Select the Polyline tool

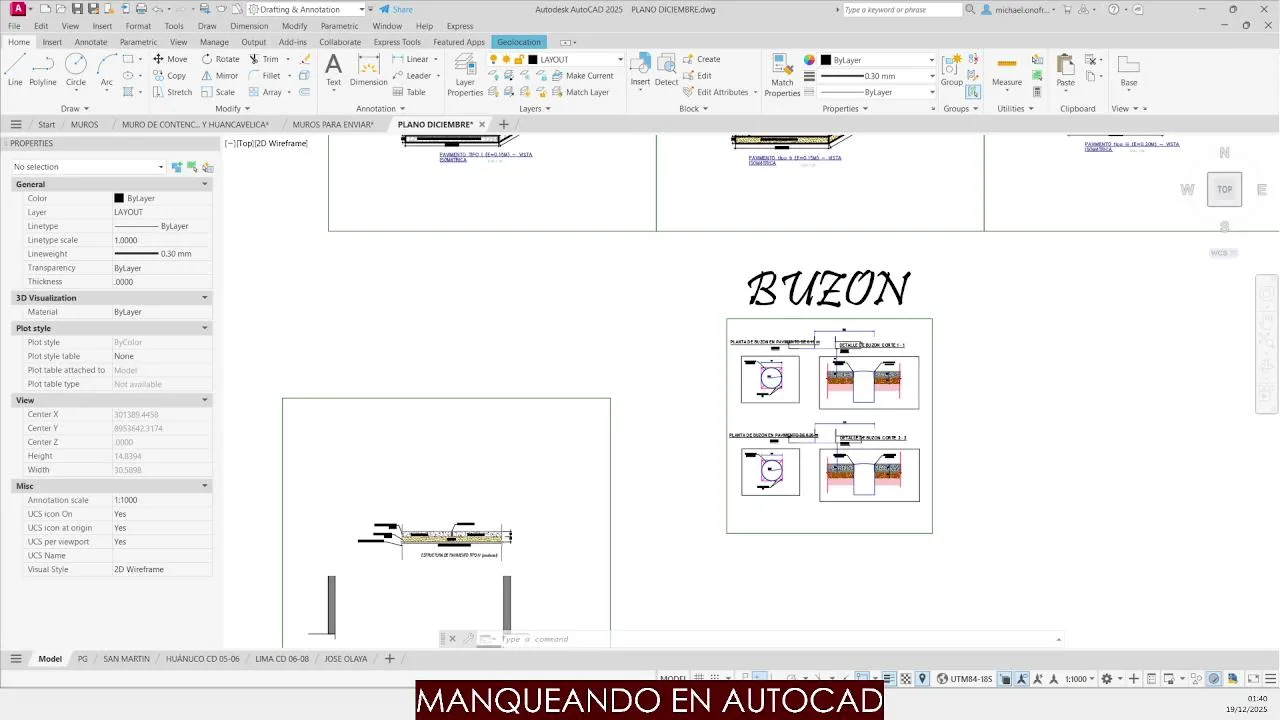coord(43,70)
